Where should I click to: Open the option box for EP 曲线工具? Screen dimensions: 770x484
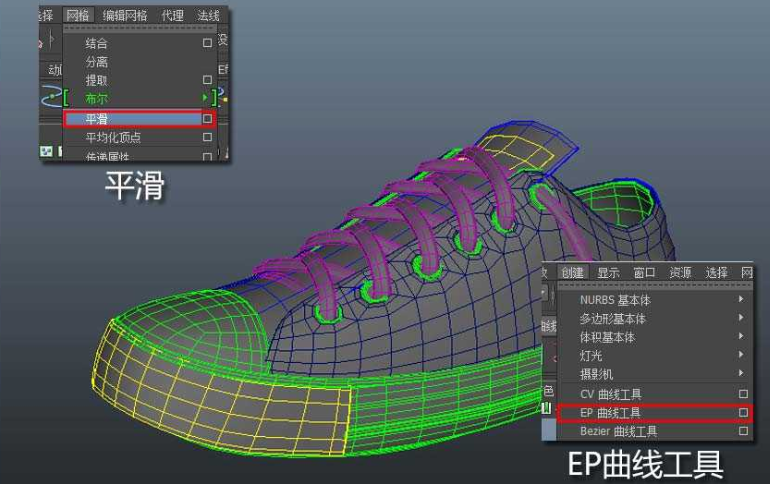coord(743,413)
